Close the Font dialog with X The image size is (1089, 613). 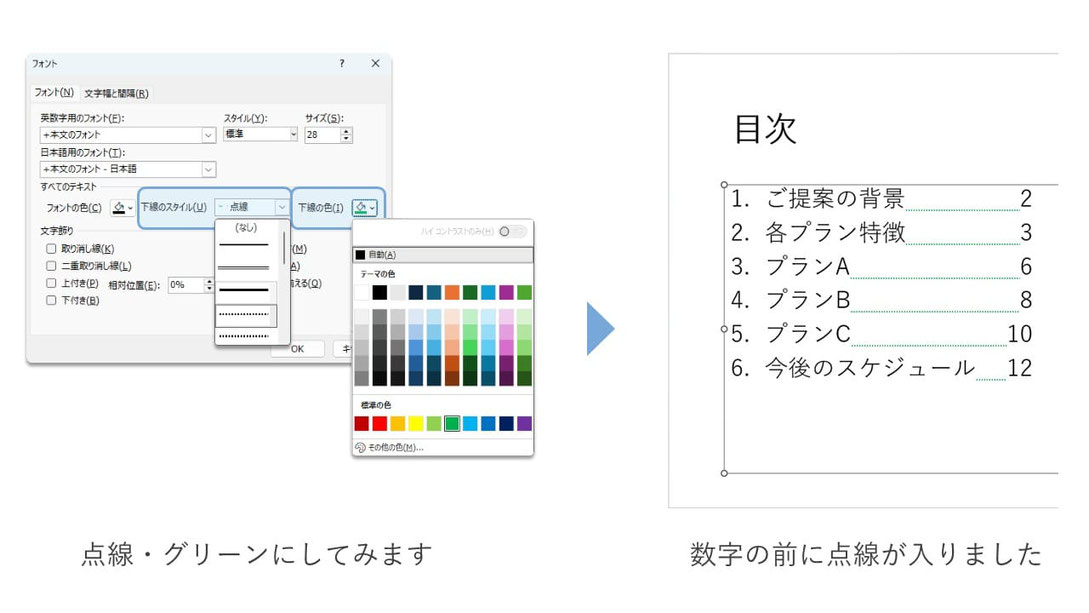pyautogui.click(x=376, y=63)
